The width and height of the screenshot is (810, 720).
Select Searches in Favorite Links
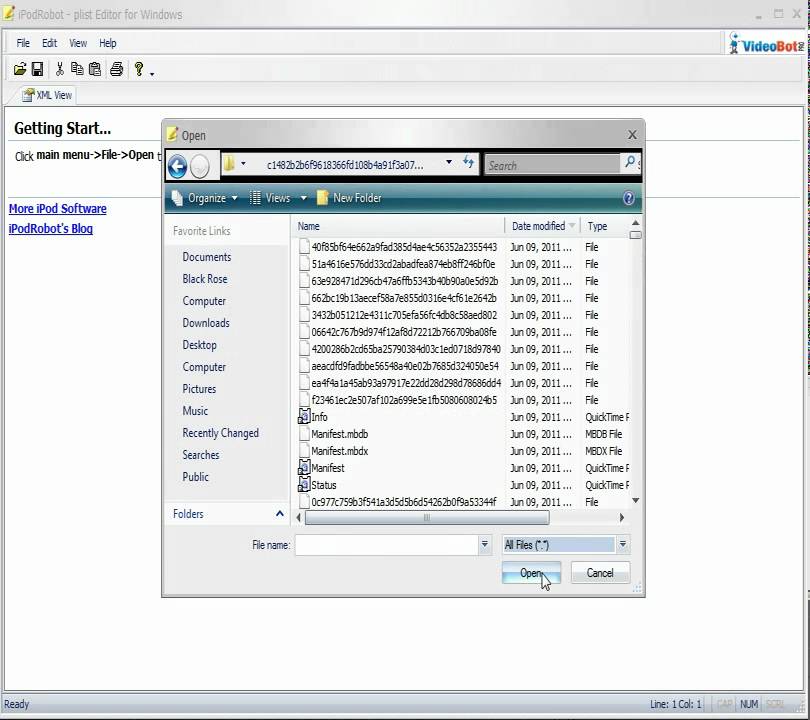(x=200, y=455)
